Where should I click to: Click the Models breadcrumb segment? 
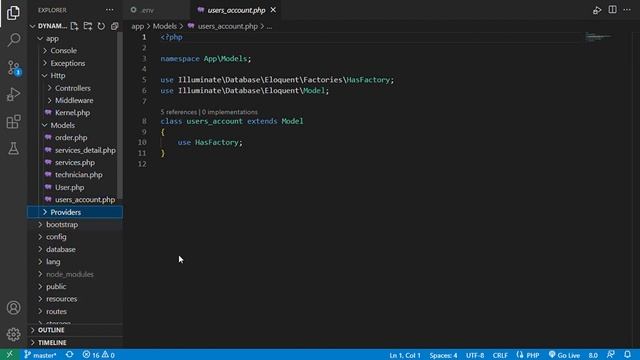[164, 26]
